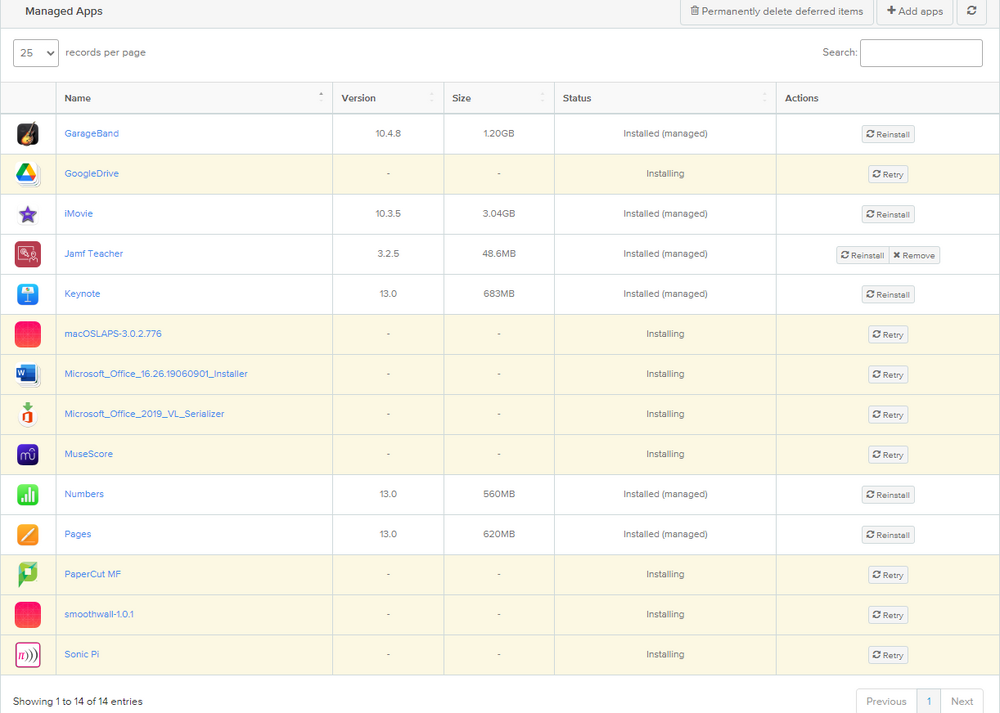Click the Numbers app icon

[27, 494]
